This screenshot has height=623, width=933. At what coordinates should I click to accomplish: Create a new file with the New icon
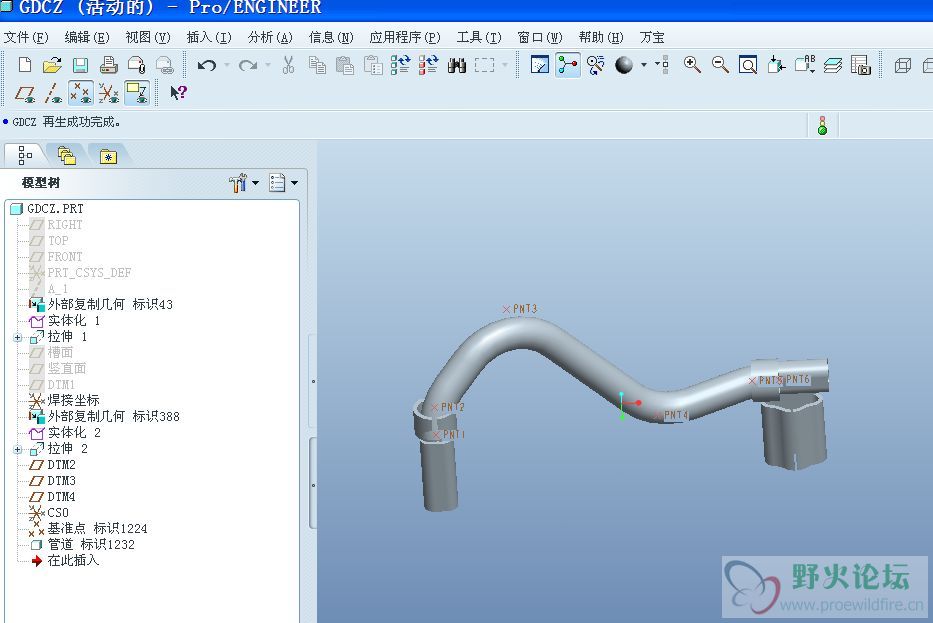25,64
